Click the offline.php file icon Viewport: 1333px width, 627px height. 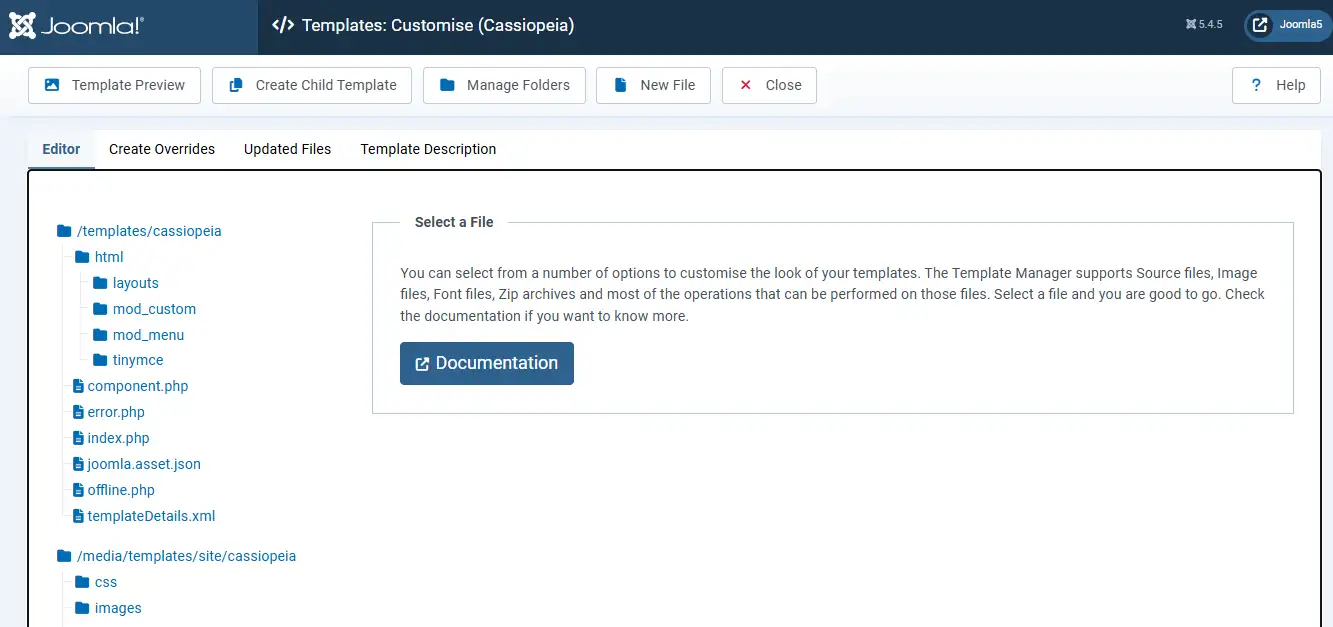tap(79, 490)
